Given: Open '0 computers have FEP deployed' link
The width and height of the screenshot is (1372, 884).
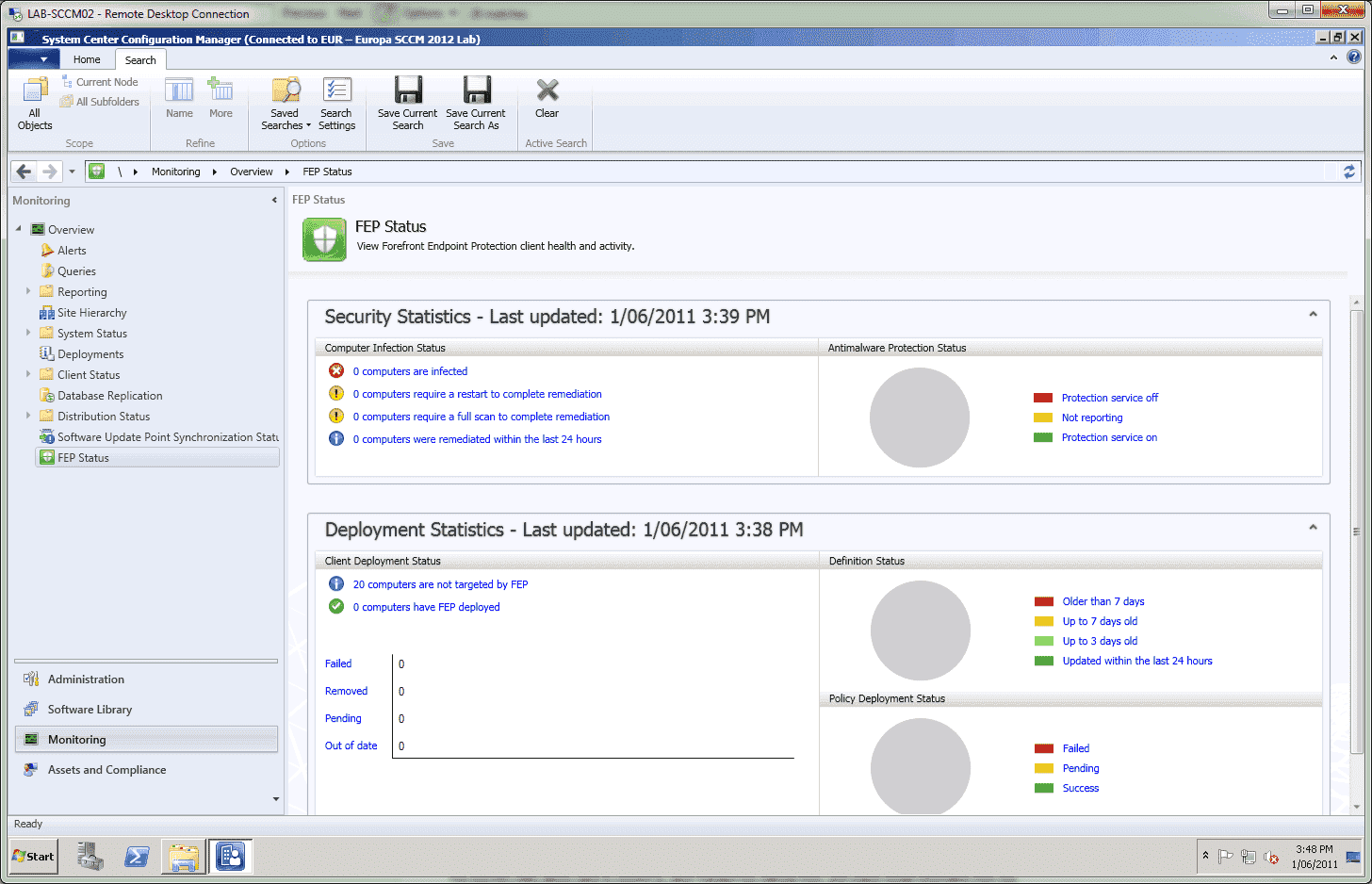Looking at the screenshot, I should [426, 607].
